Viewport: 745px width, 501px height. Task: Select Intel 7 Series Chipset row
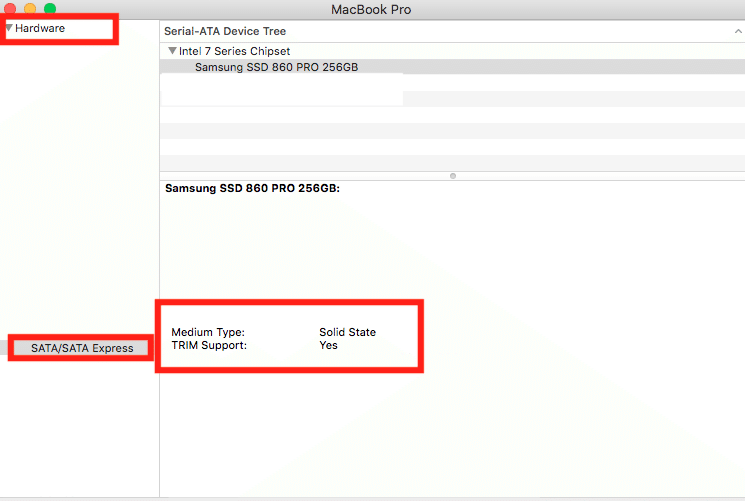click(x=452, y=51)
